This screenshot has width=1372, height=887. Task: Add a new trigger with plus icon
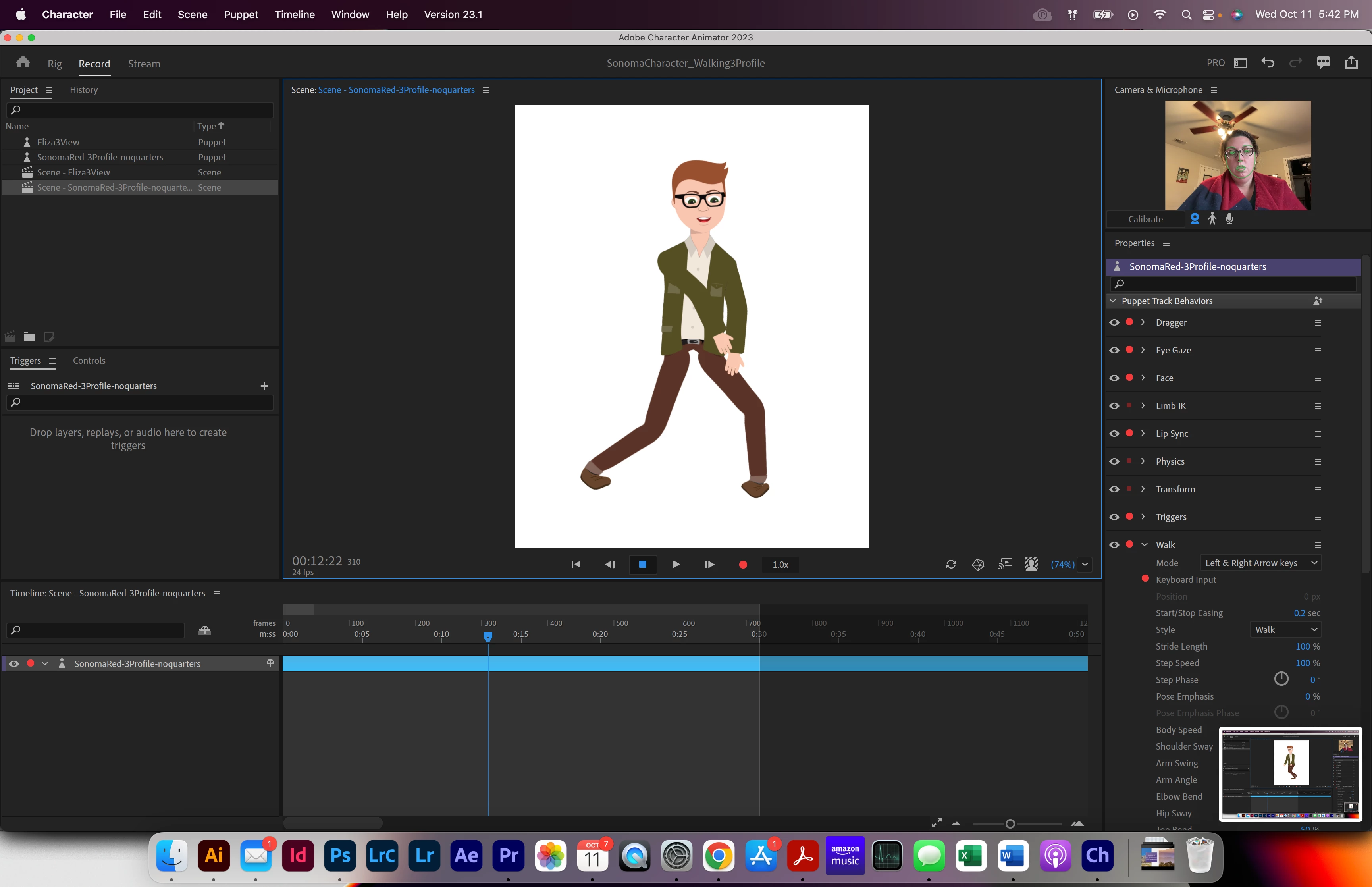(x=264, y=386)
